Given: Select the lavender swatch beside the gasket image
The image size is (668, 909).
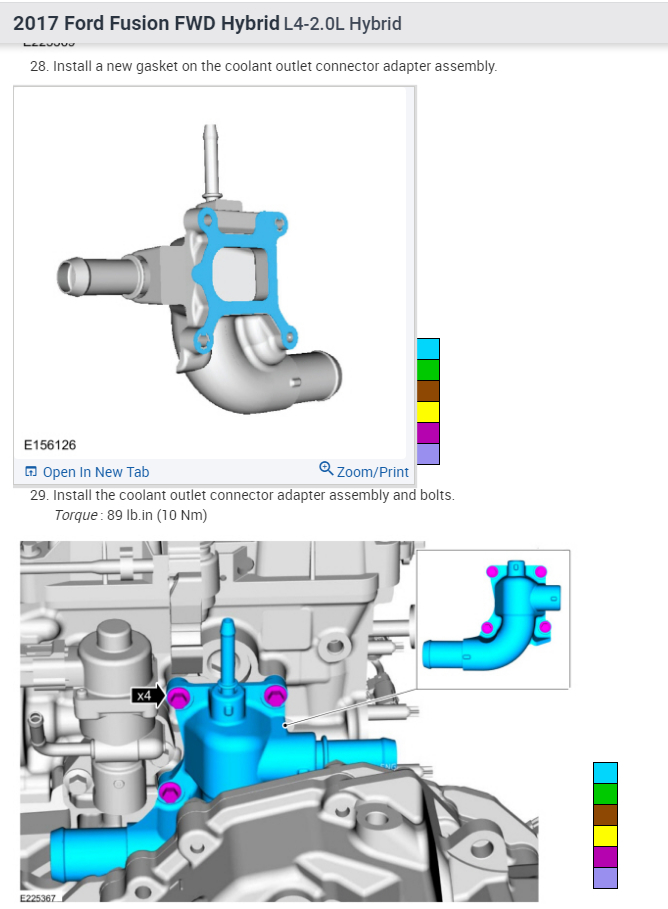Looking at the screenshot, I should point(428,453).
